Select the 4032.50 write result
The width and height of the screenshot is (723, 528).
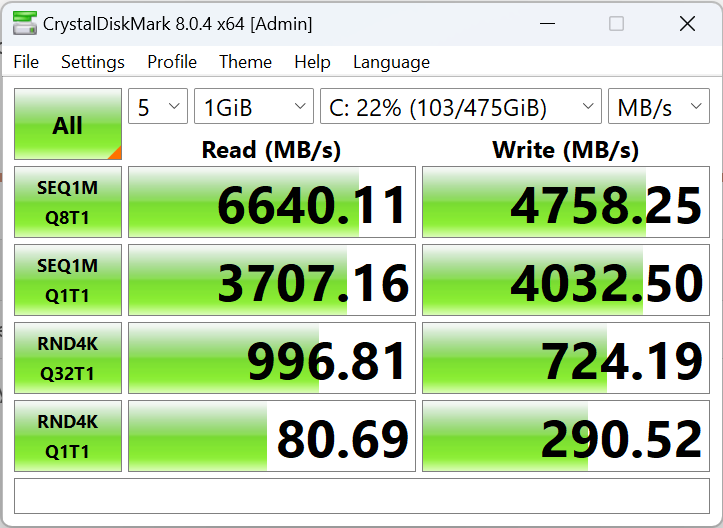tap(566, 280)
